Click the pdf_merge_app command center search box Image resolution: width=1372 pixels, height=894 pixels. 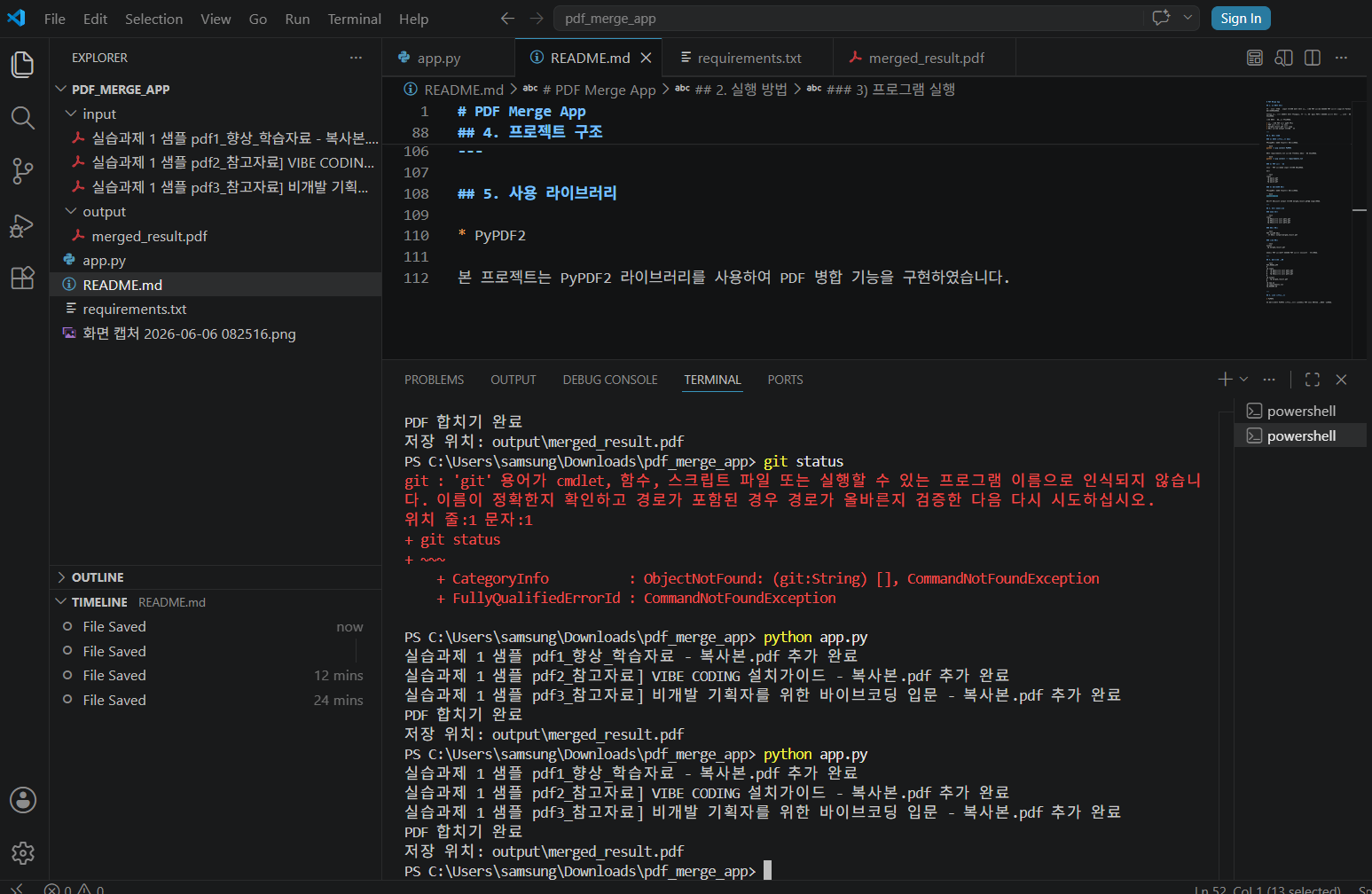pos(848,19)
